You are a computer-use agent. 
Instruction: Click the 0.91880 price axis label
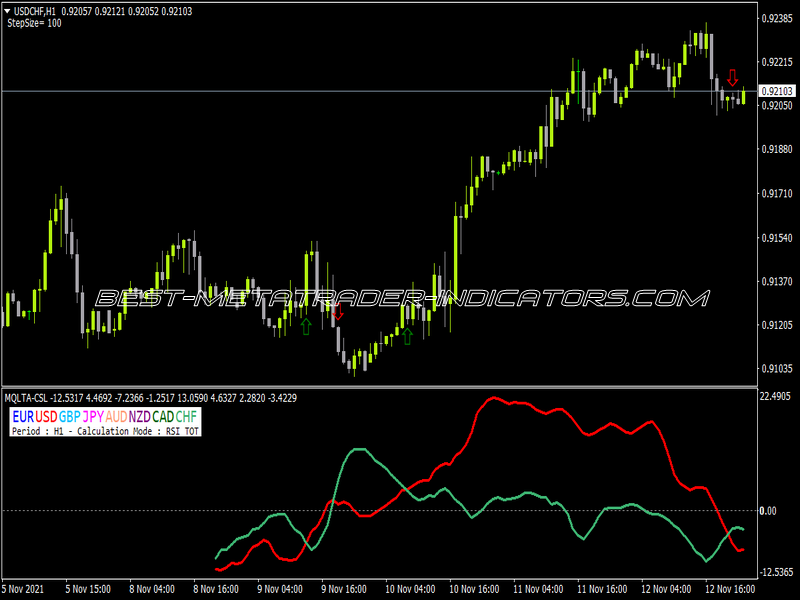[x=777, y=149]
